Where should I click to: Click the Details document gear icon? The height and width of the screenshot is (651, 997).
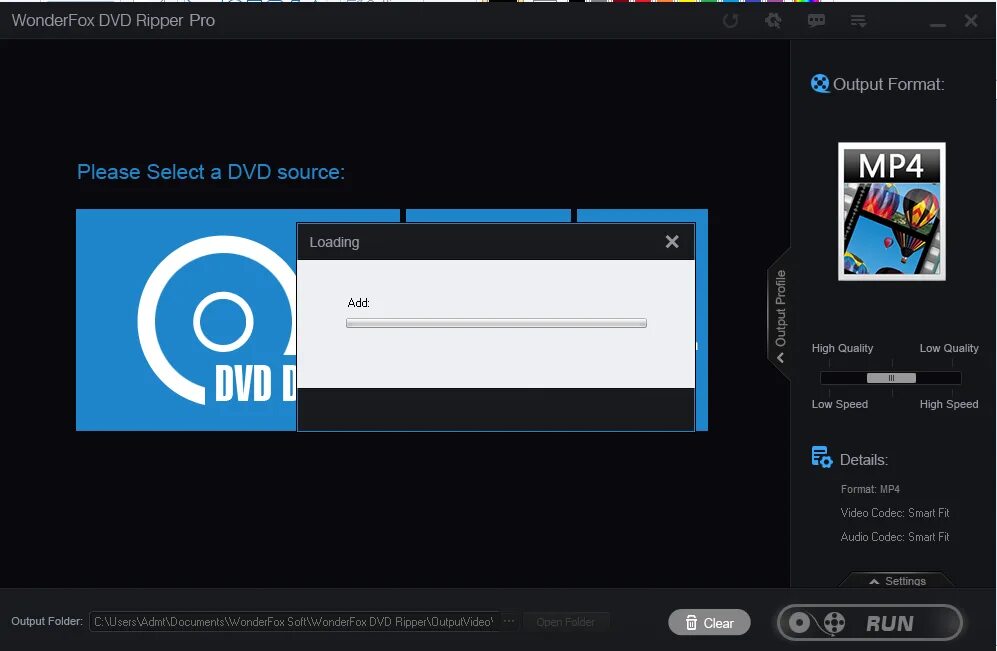click(822, 457)
